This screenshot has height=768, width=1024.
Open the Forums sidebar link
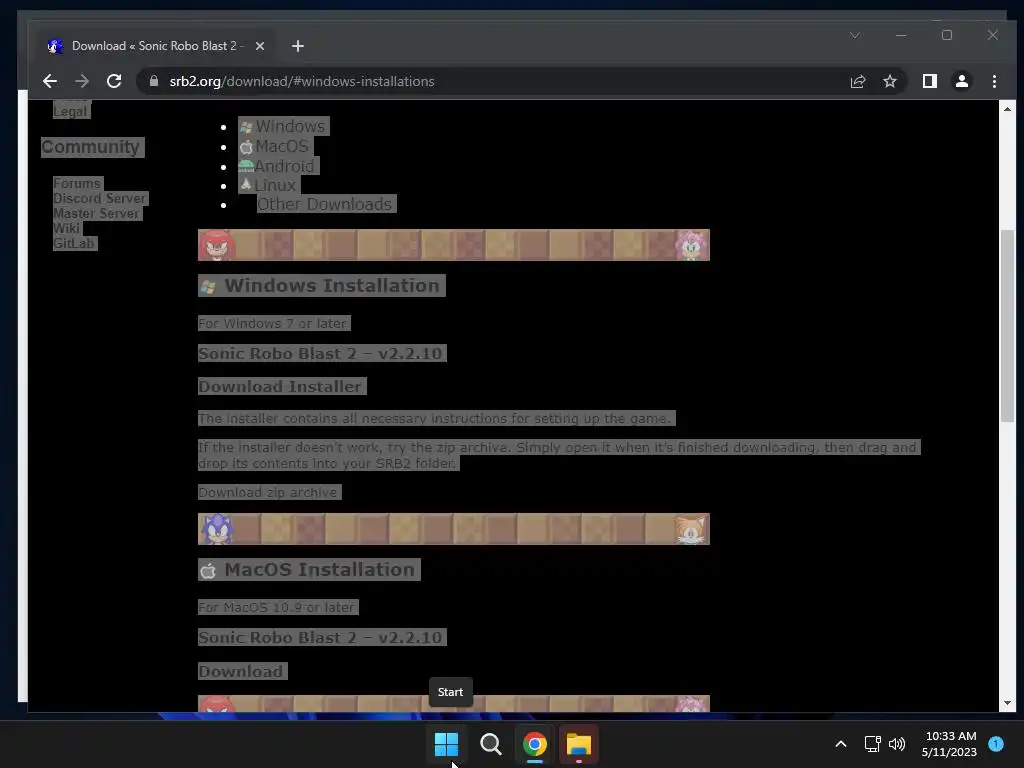coord(77,184)
